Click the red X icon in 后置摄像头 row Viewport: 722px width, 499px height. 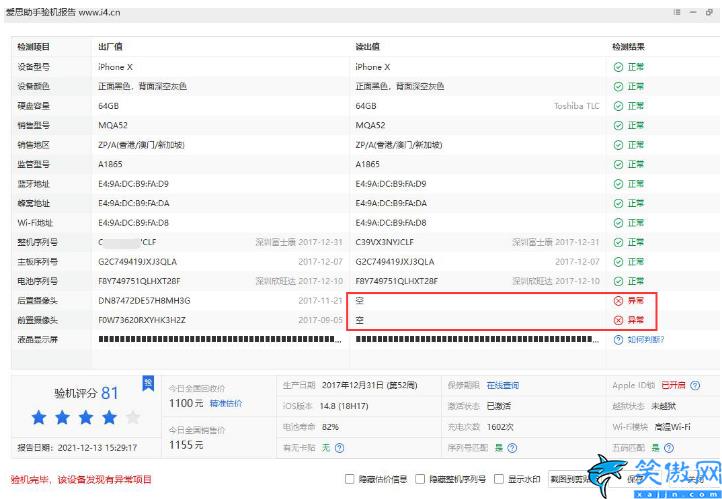pyautogui.click(x=618, y=301)
